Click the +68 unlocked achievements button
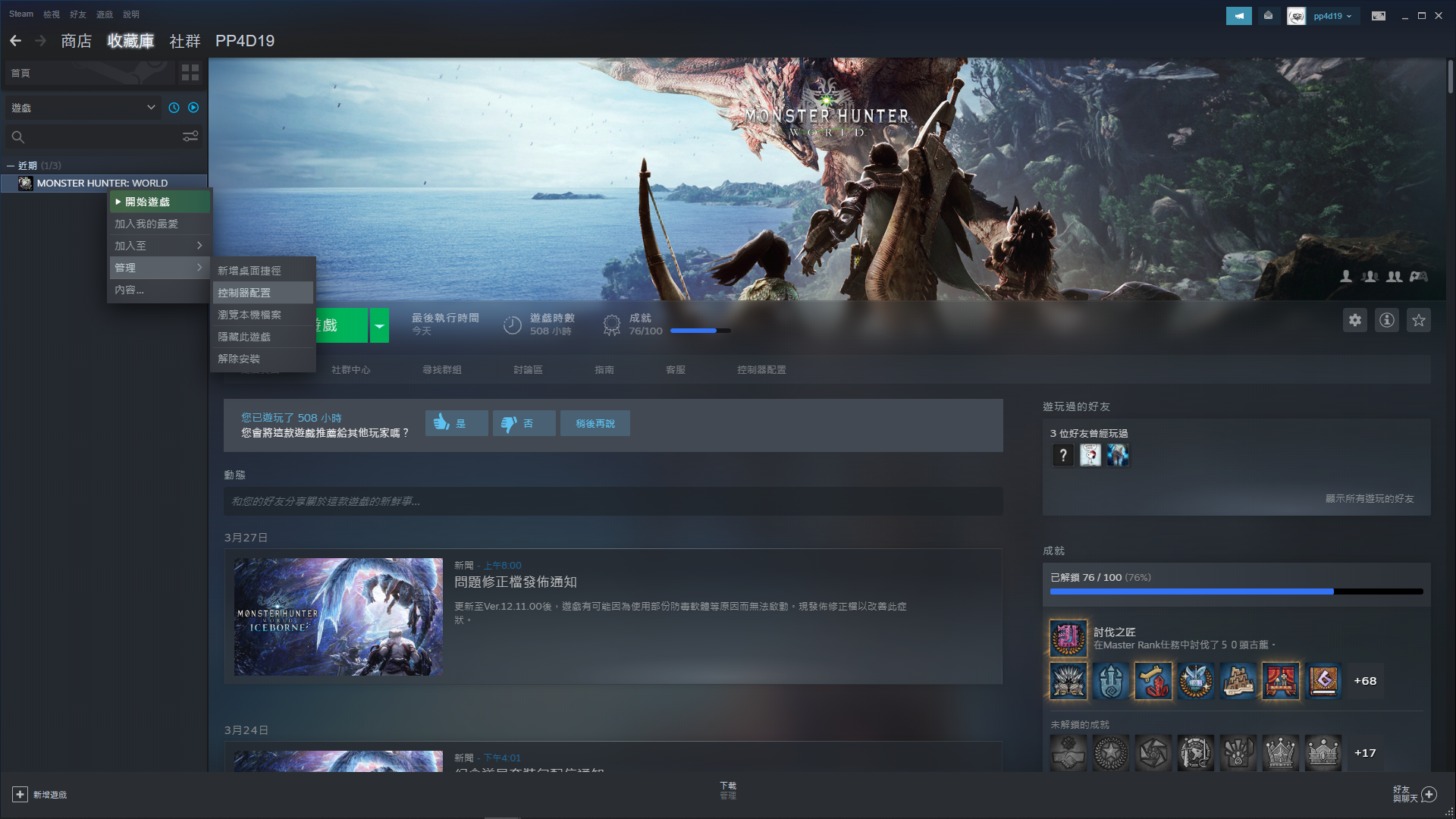This screenshot has height=819, width=1456. coord(1365,681)
